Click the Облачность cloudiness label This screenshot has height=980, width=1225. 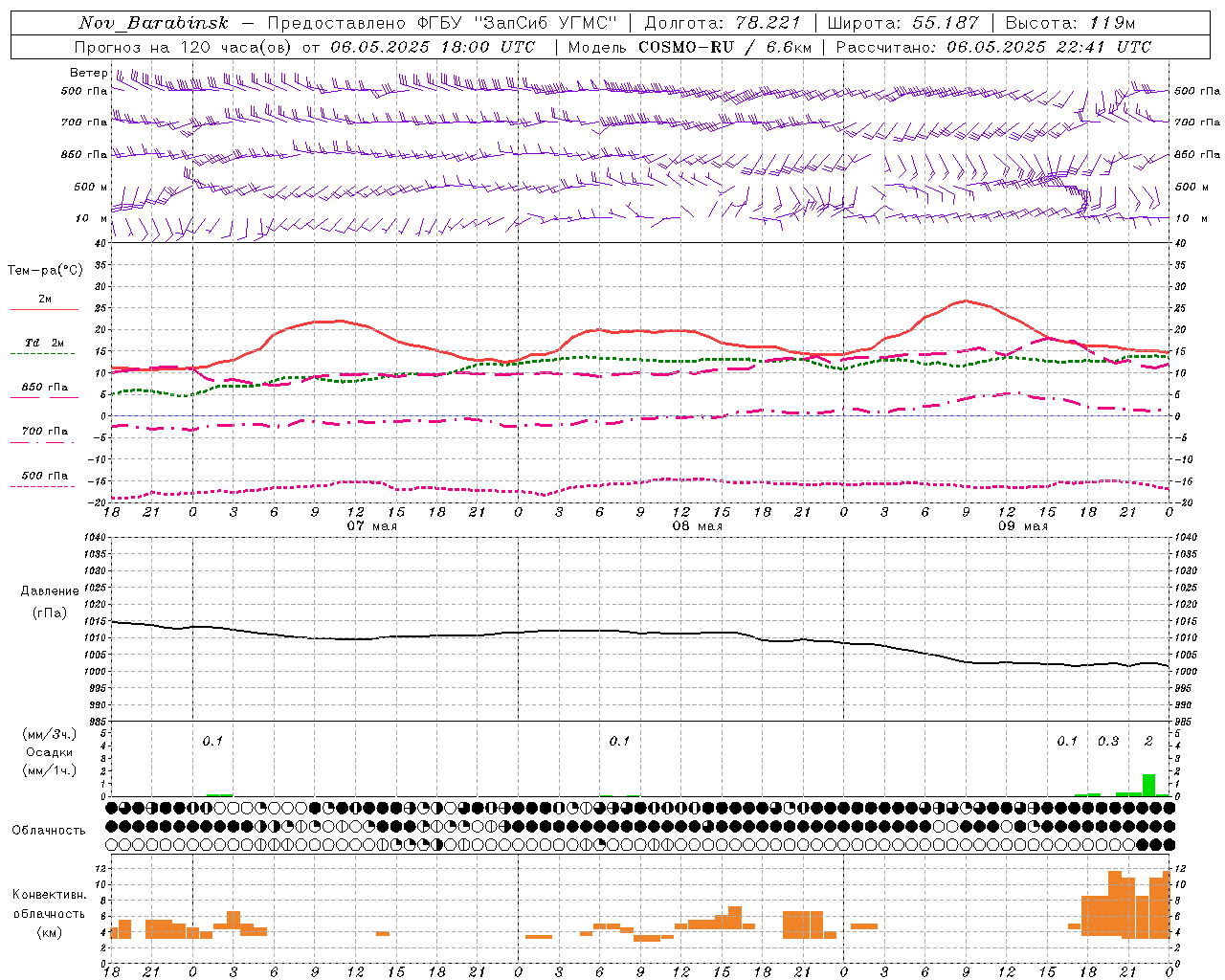tap(49, 831)
